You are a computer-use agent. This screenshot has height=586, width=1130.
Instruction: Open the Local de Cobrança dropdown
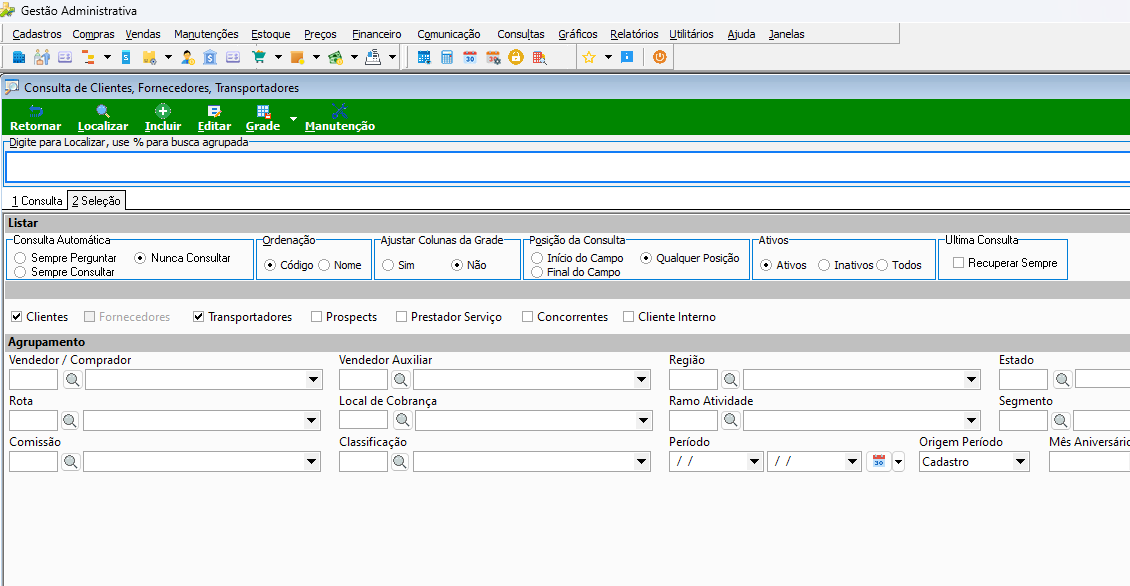(x=644, y=420)
